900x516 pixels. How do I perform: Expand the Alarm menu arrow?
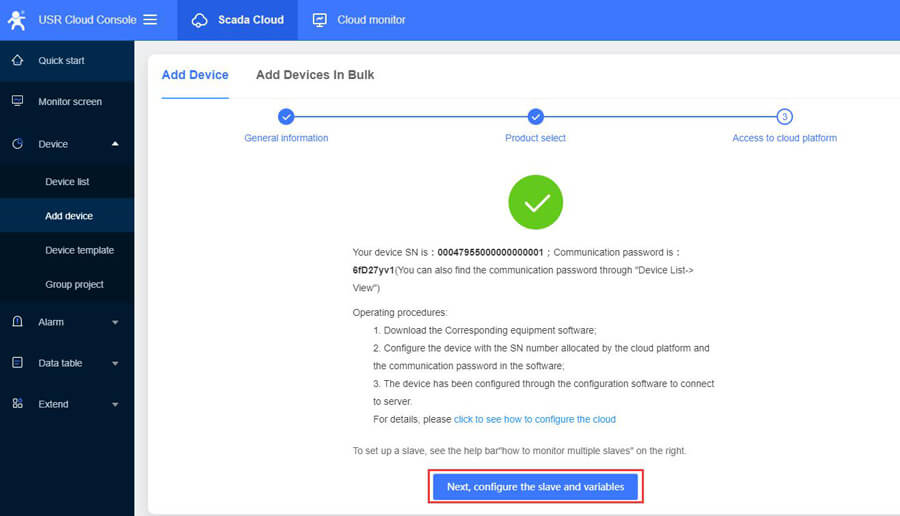[x=115, y=323]
